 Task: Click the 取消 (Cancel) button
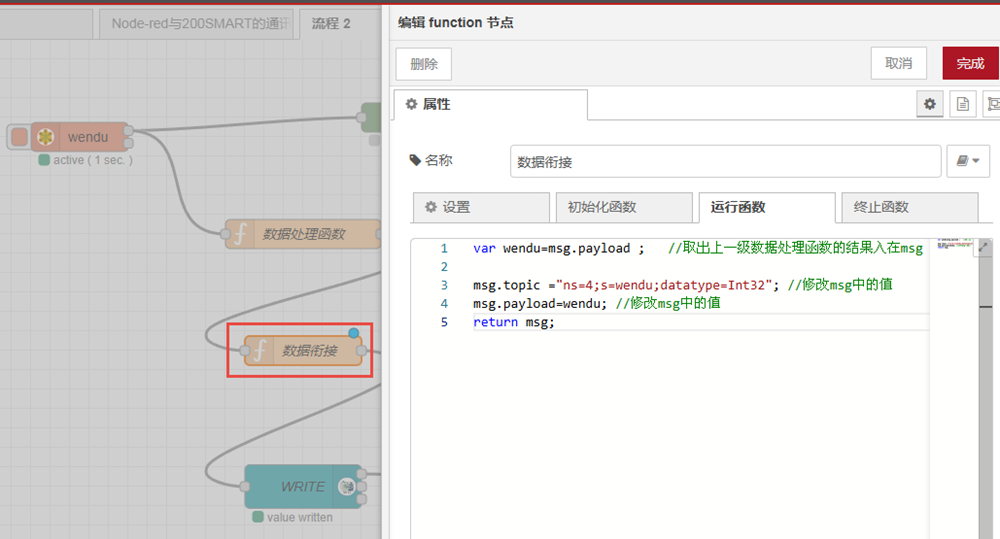point(899,64)
